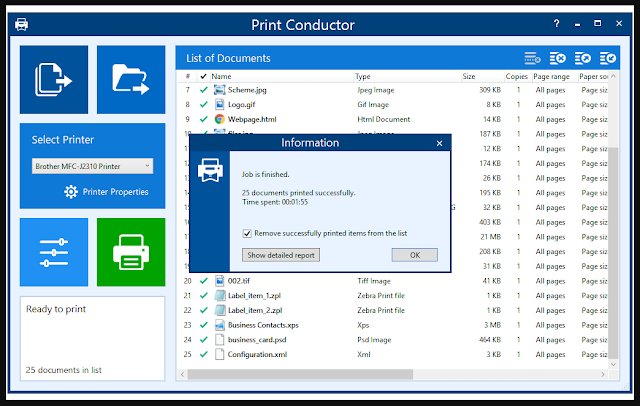This screenshot has width=640, height=406.
Task: Click the Page range column header
Action: 552,76
